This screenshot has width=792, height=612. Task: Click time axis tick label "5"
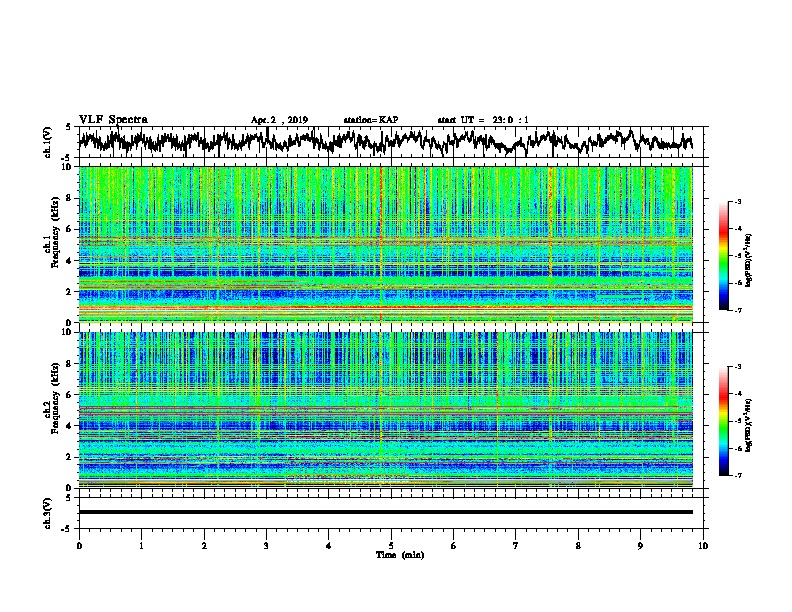pos(391,546)
